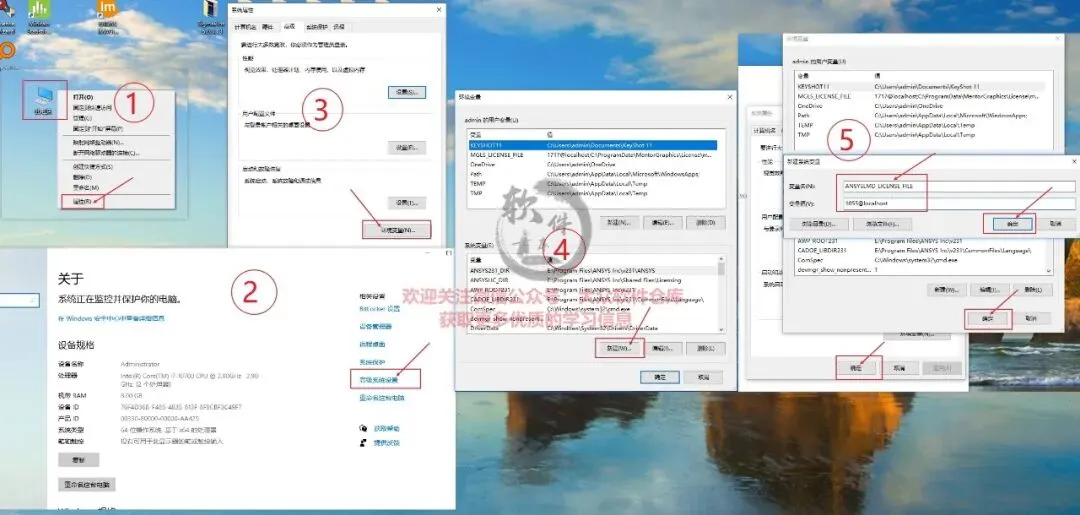Click the search field left of About page
Image resolution: width=1080 pixels, height=515 pixels.
click(x=19, y=299)
